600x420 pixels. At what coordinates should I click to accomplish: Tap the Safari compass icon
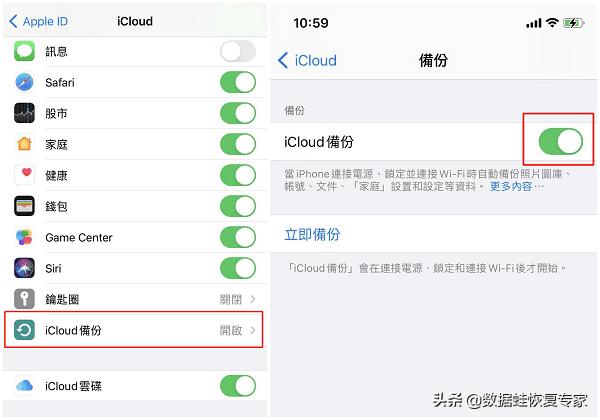click(x=24, y=82)
